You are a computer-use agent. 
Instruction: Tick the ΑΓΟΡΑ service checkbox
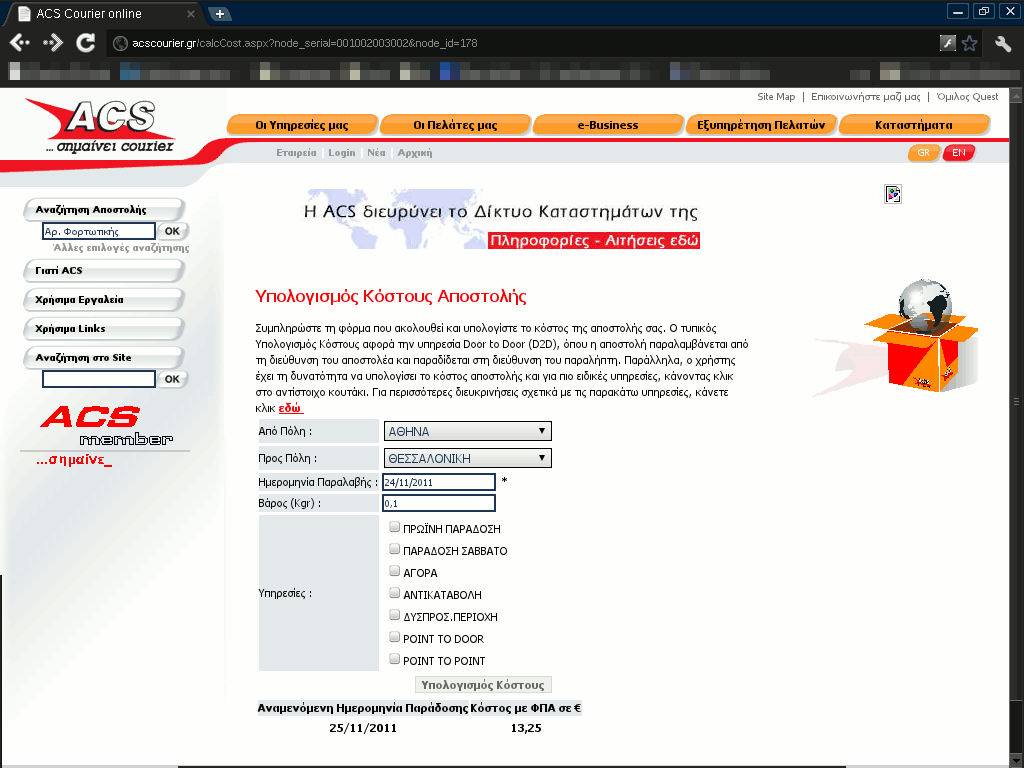click(394, 571)
